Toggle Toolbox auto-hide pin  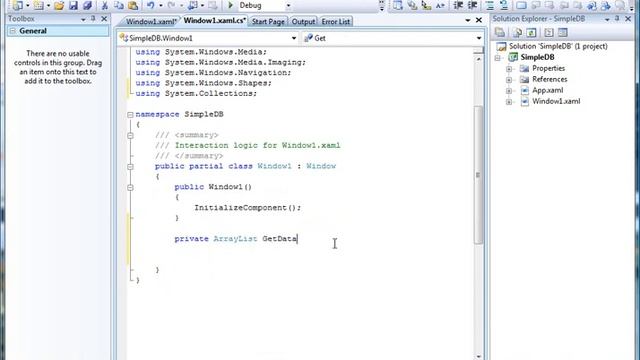93,19
